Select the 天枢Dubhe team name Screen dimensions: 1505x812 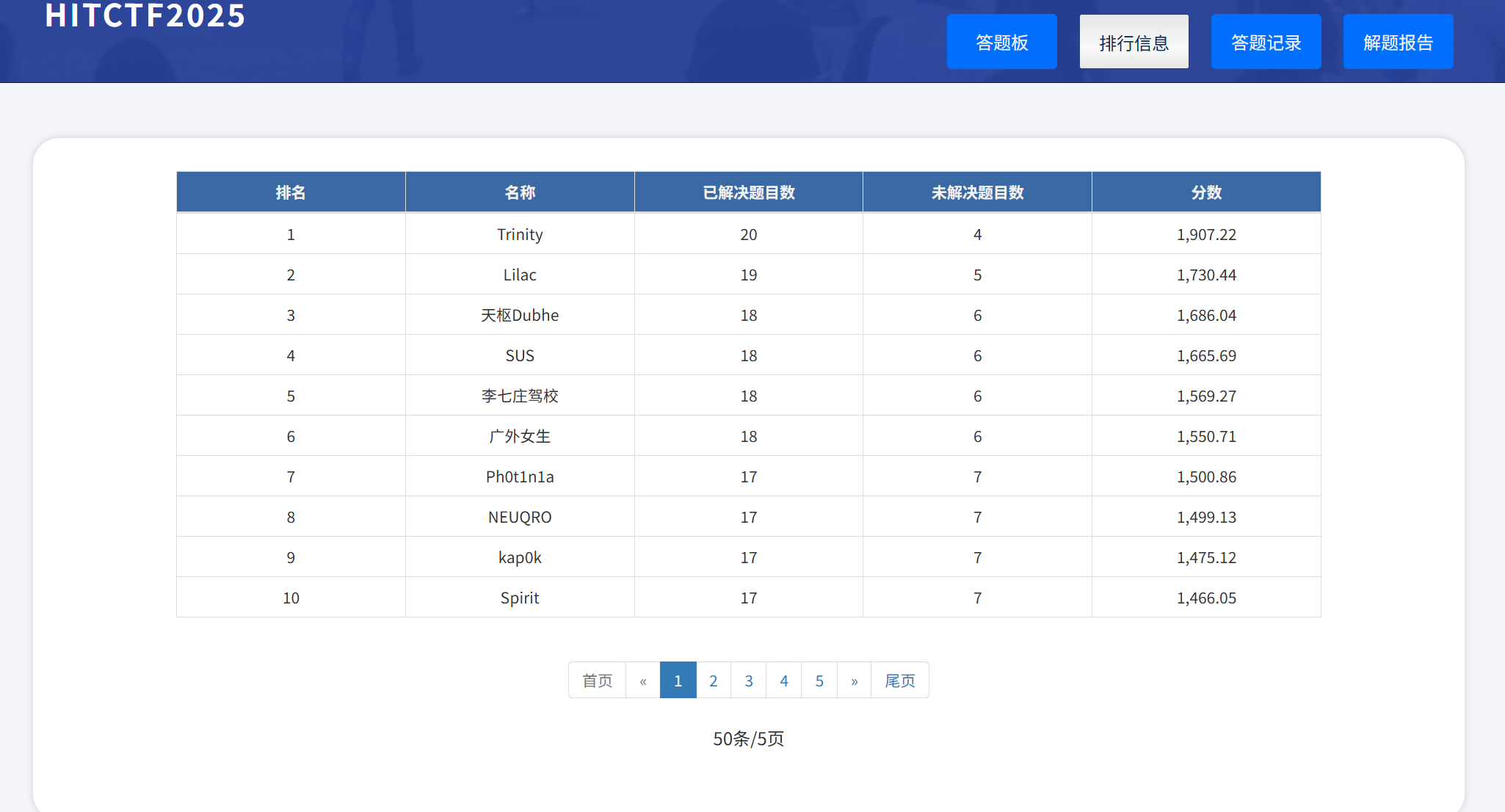(520, 315)
